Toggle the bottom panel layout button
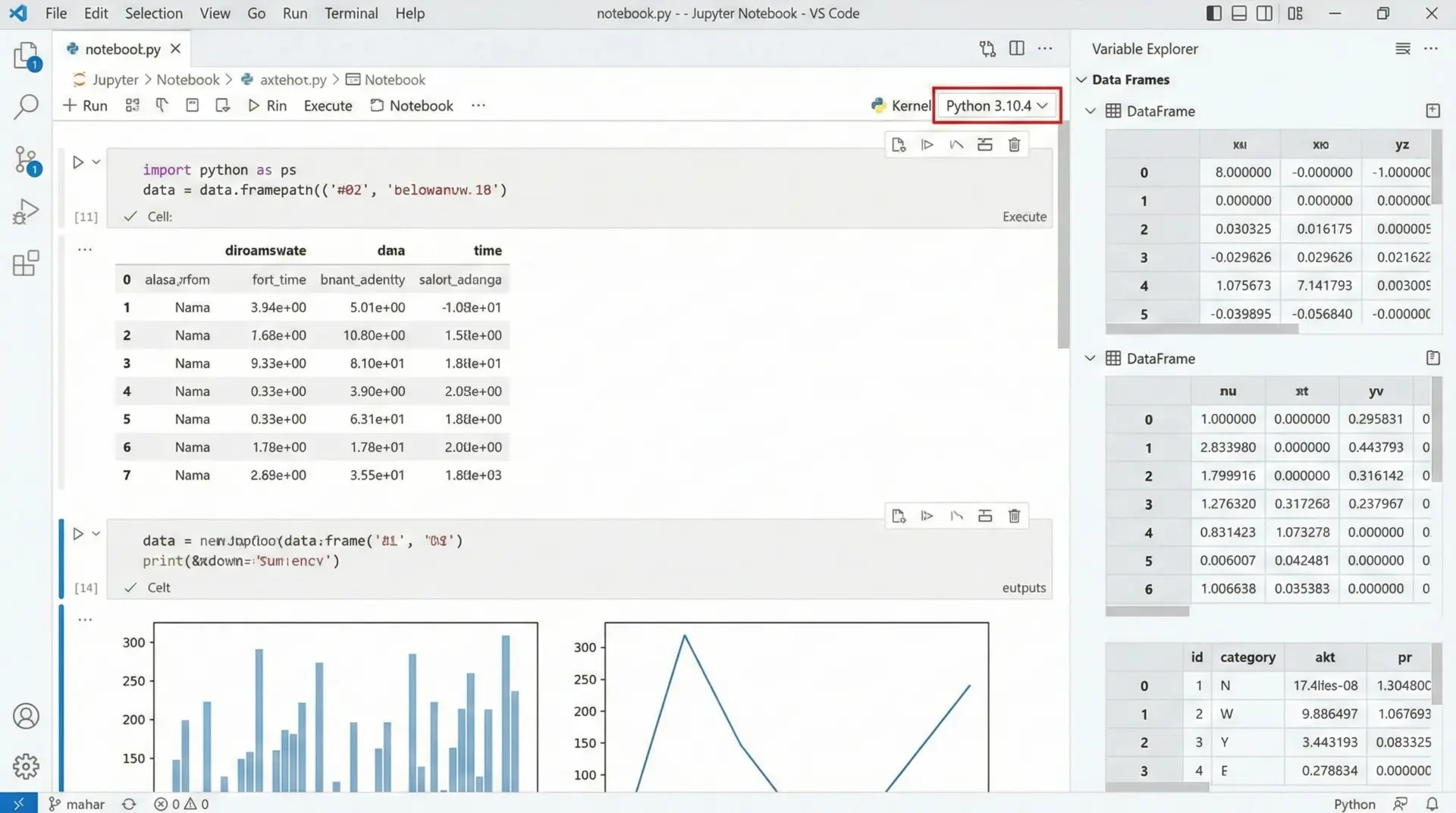This screenshot has width=1456, height=813. pos(1239,14)
